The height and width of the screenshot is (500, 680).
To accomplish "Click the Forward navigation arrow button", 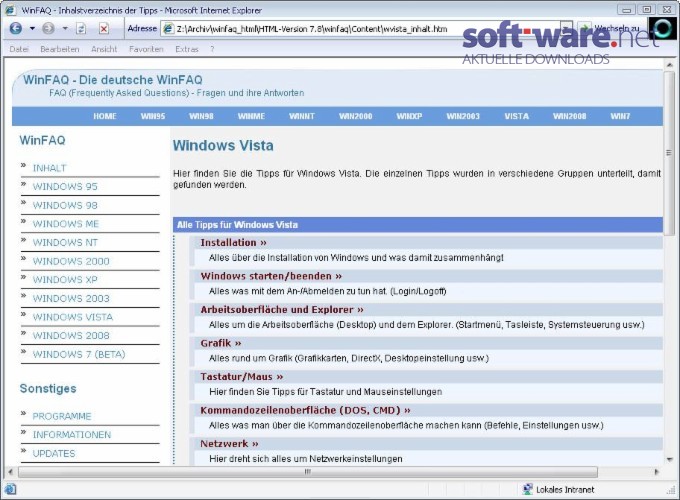I will (49, 29).
